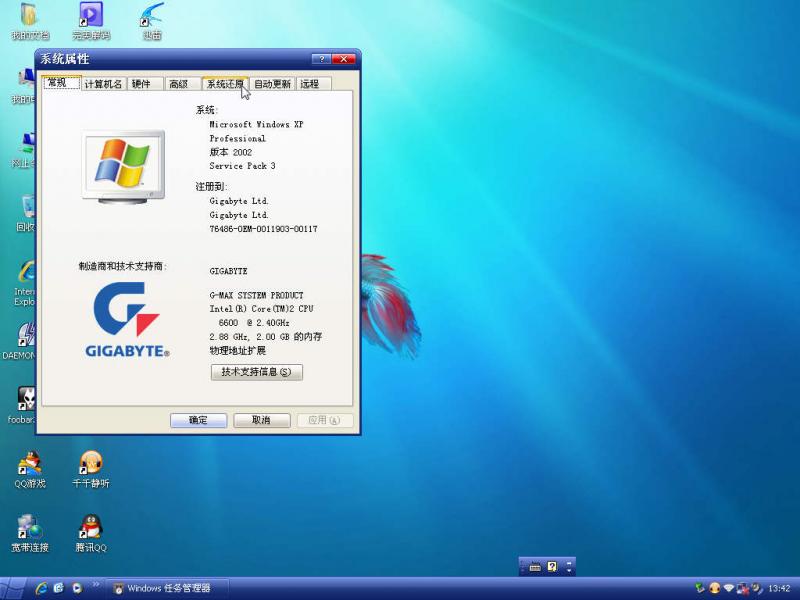Click the taskbar clock showing 13:42

point(779,589)
